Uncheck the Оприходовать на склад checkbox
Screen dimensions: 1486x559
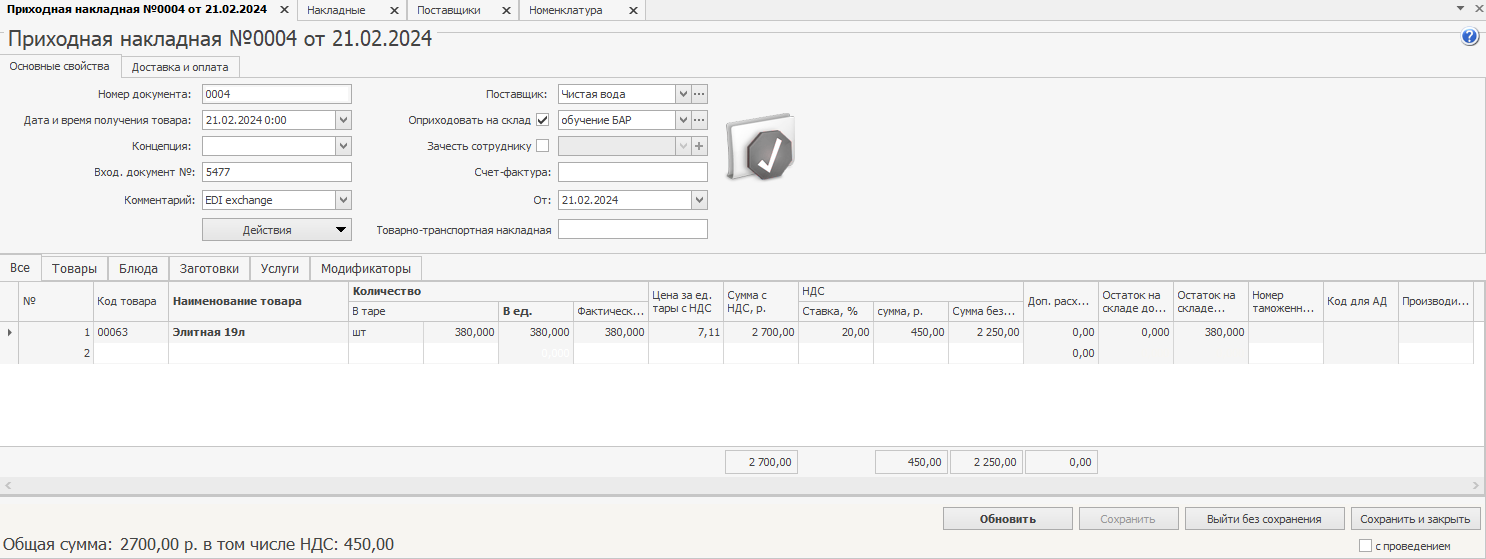[x=543, y=120]
